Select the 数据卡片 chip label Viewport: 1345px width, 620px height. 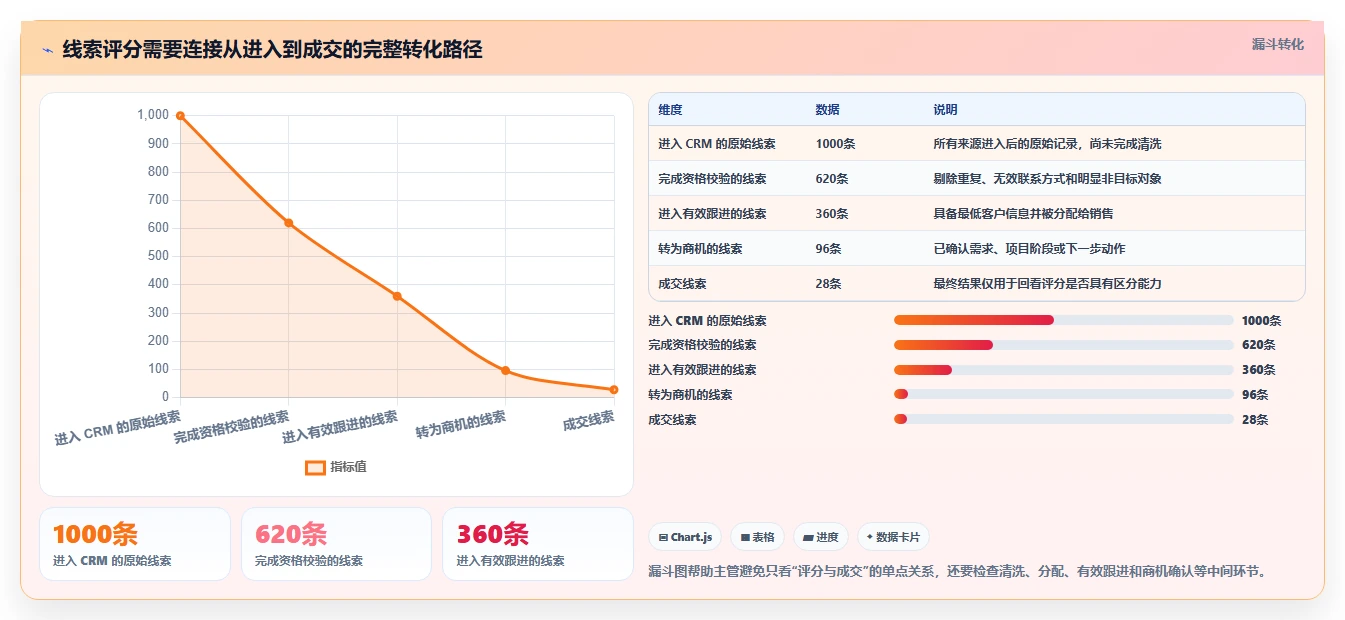[898, 537]
